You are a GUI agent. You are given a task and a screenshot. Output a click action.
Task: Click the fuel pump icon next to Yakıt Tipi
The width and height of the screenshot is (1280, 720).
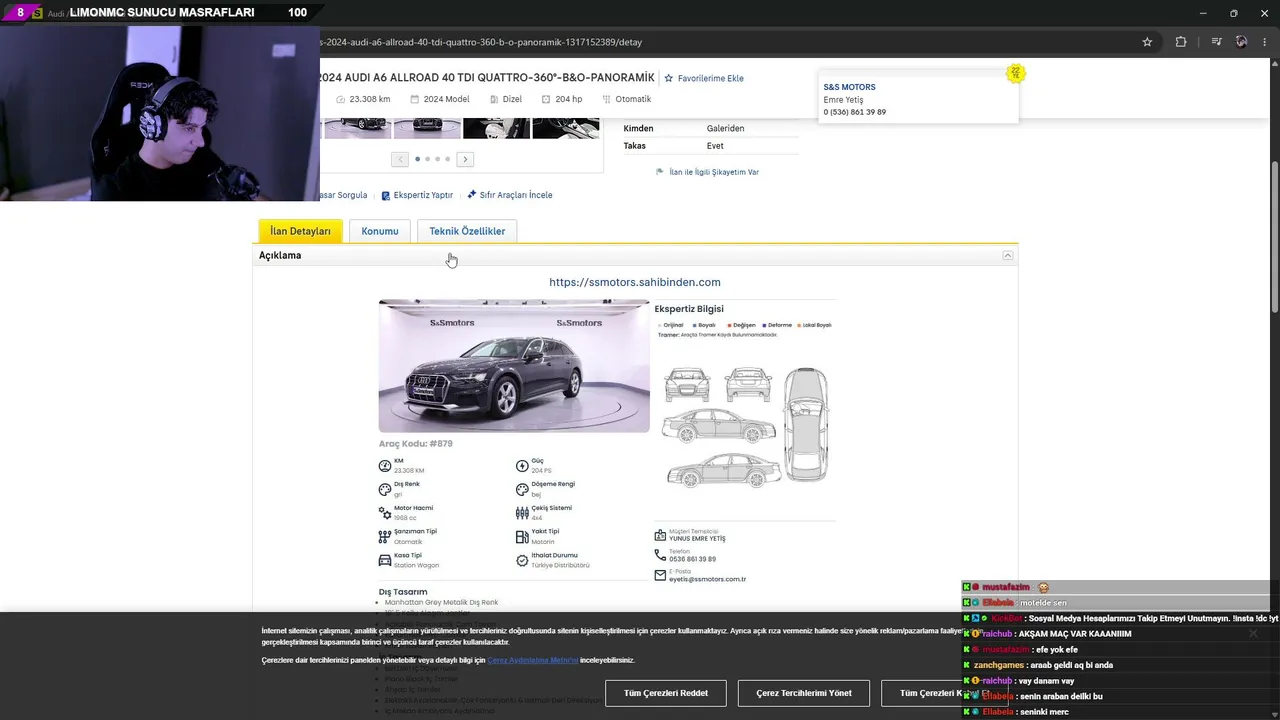(x=522, y=537)
